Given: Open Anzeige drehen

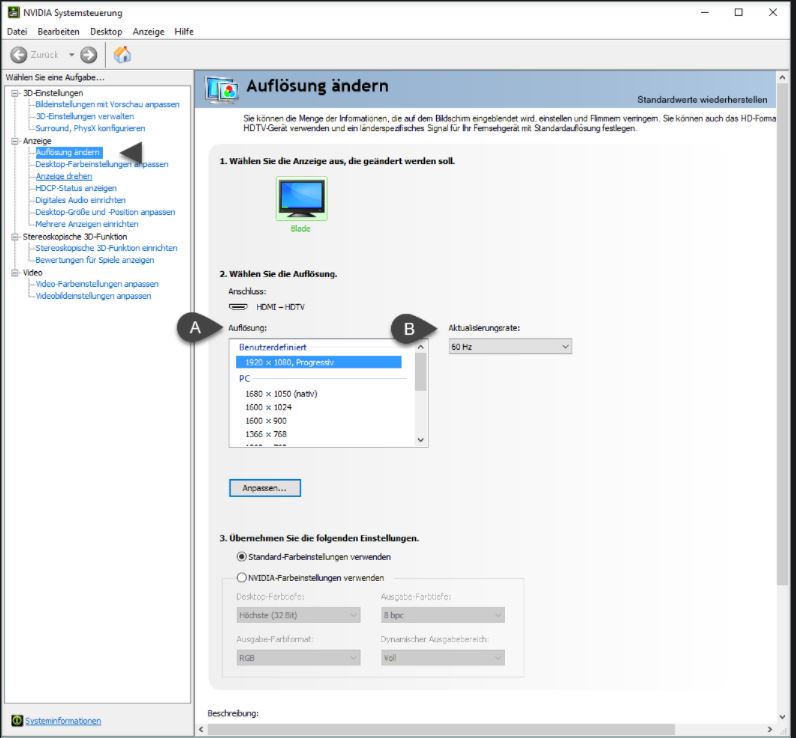Looking at the screenshot, I should [63, 176].
